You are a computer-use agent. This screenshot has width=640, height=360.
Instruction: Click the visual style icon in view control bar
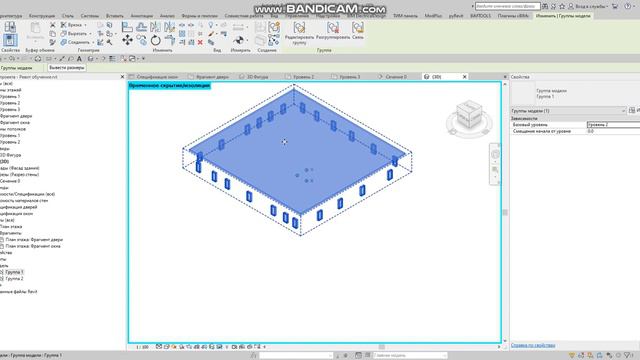(167, 347)
